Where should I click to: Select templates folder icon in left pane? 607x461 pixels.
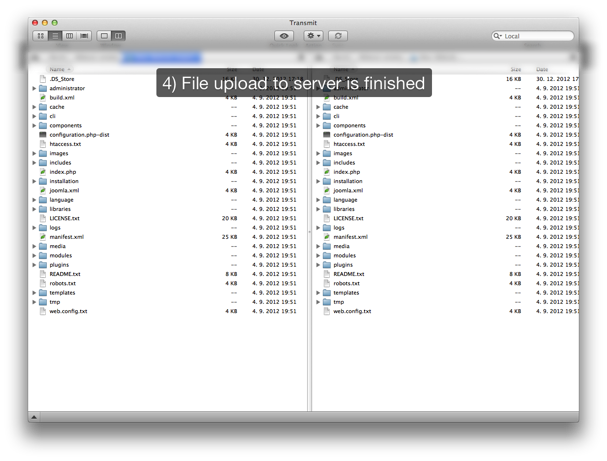43,293
